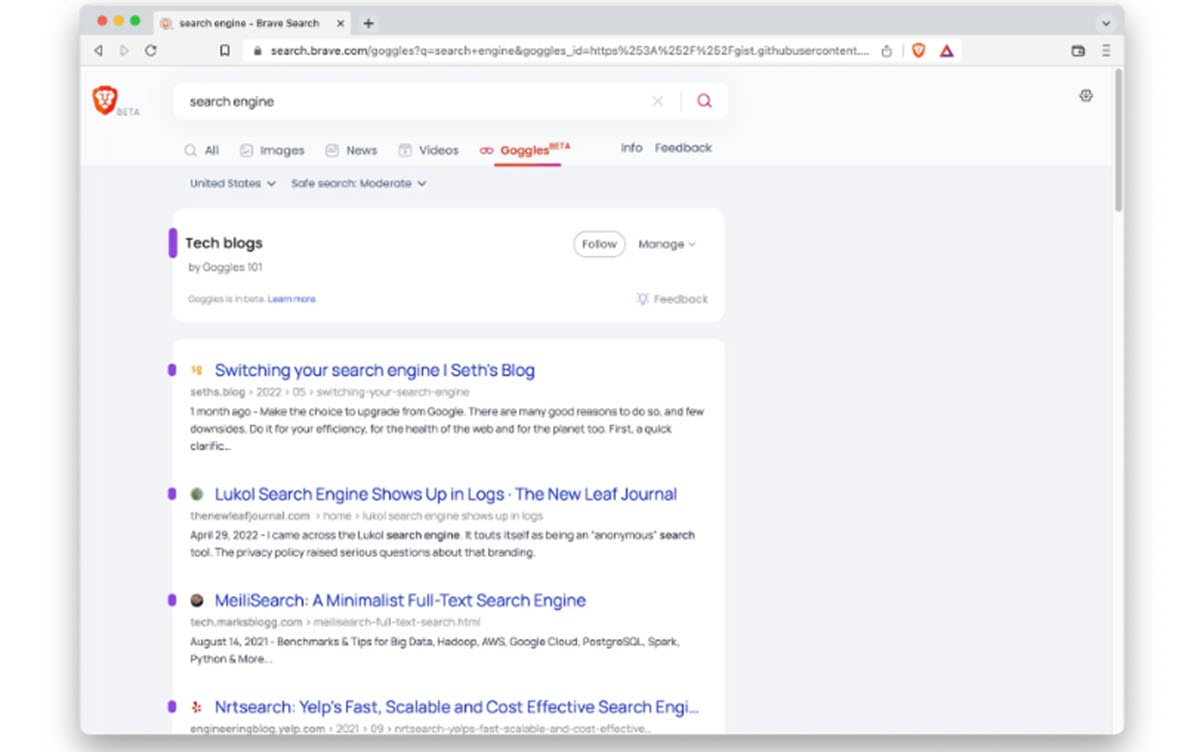Expand the tab list chevron in tab strip

pyautogui.click(x=1106, y=23)
